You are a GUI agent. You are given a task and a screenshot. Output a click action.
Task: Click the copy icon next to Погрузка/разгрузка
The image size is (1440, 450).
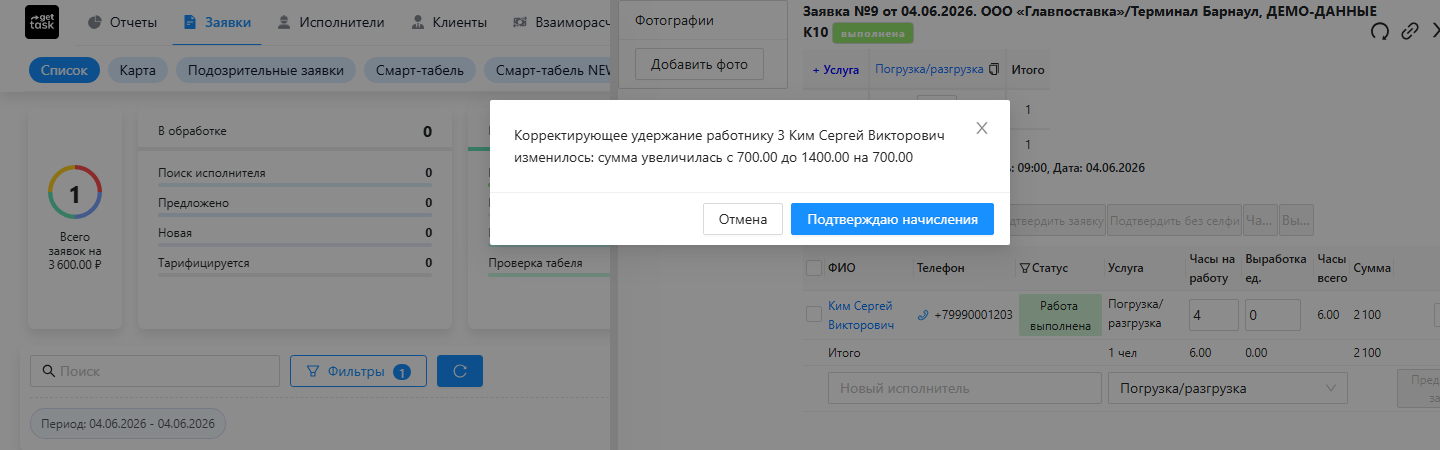(x=993, y=70)
